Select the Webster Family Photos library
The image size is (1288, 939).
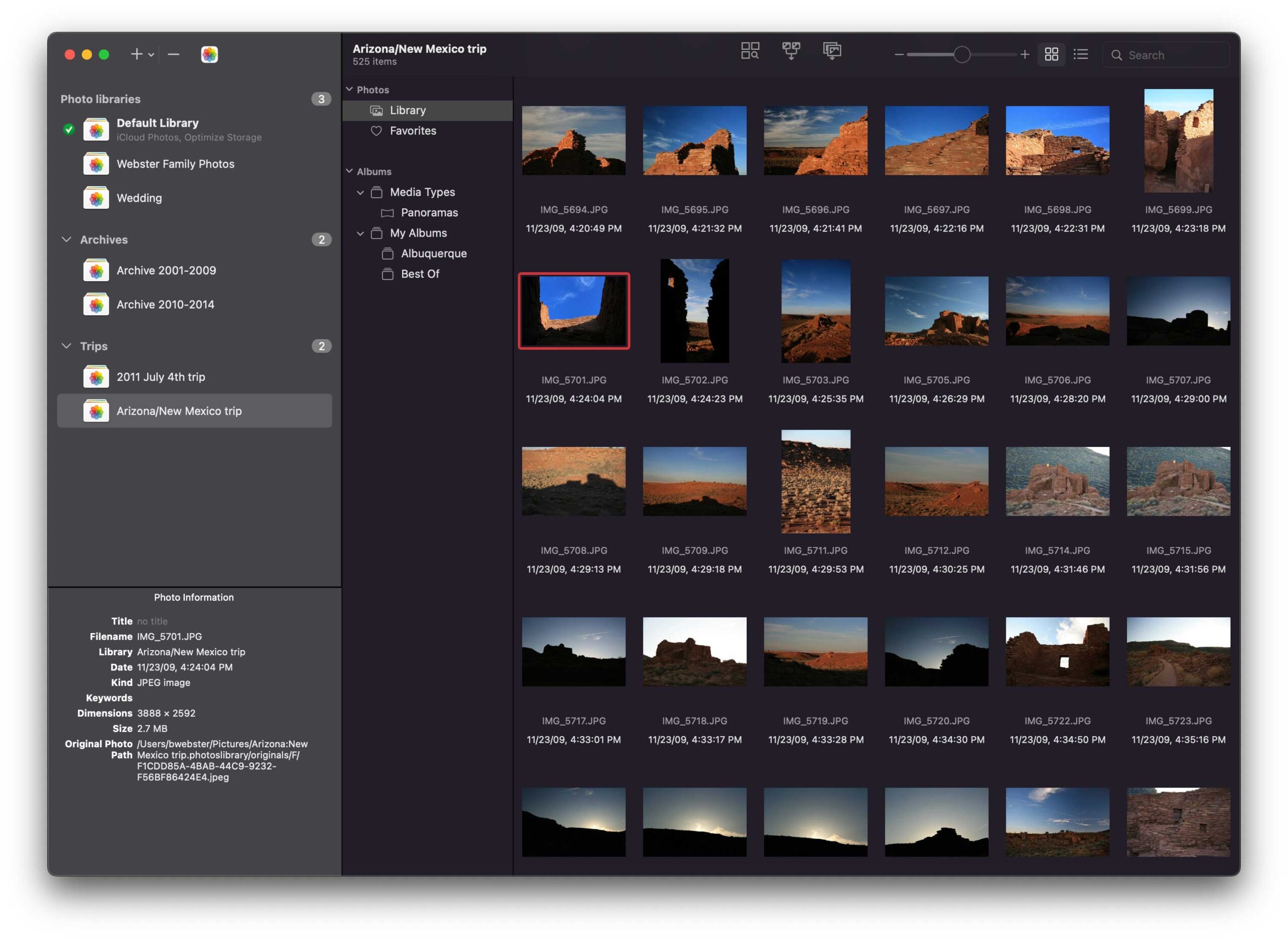175,164
